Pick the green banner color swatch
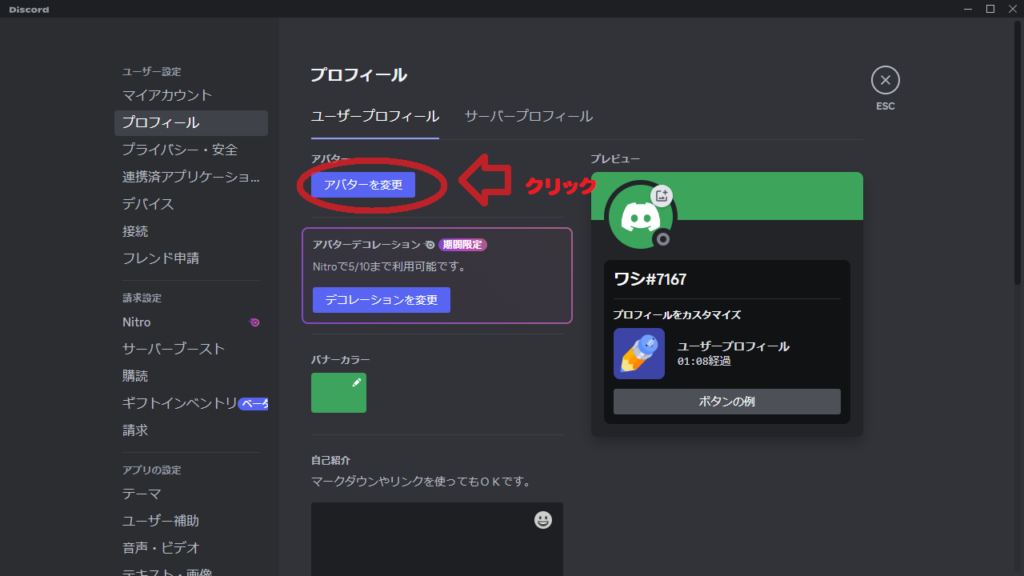The width and height of the screenshot is (1024, 576). click(338, 392)
